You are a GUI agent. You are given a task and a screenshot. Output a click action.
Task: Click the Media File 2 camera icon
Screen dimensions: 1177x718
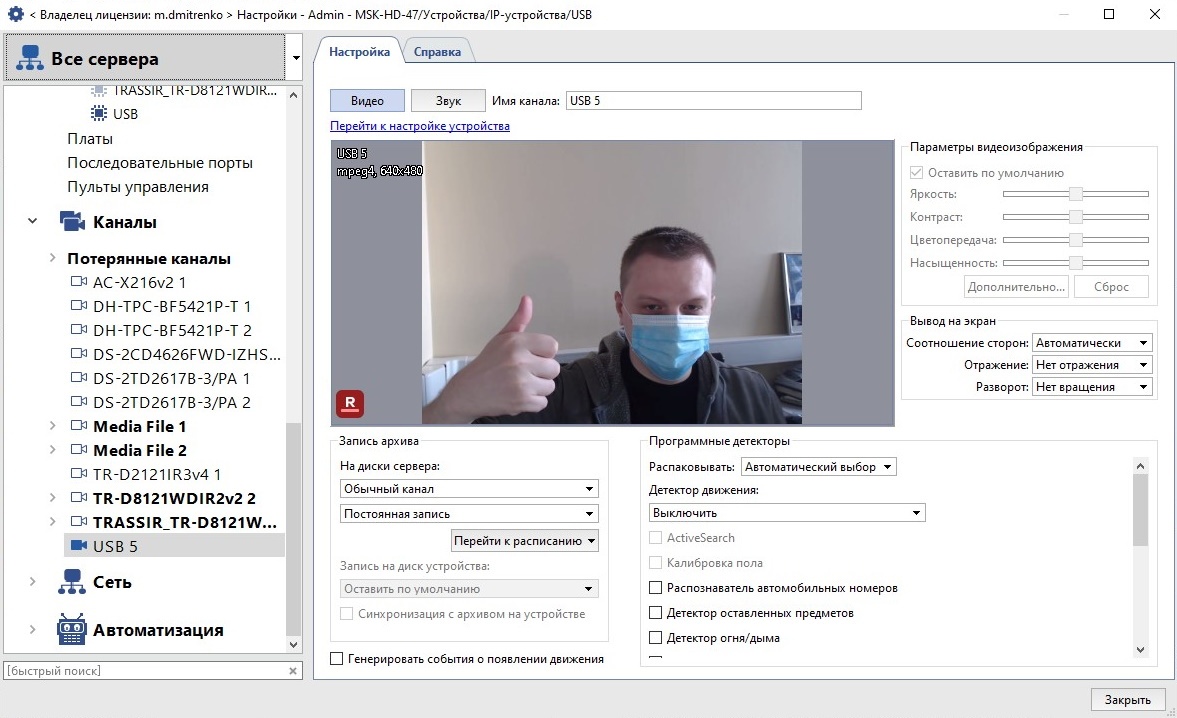click(79, 449)
